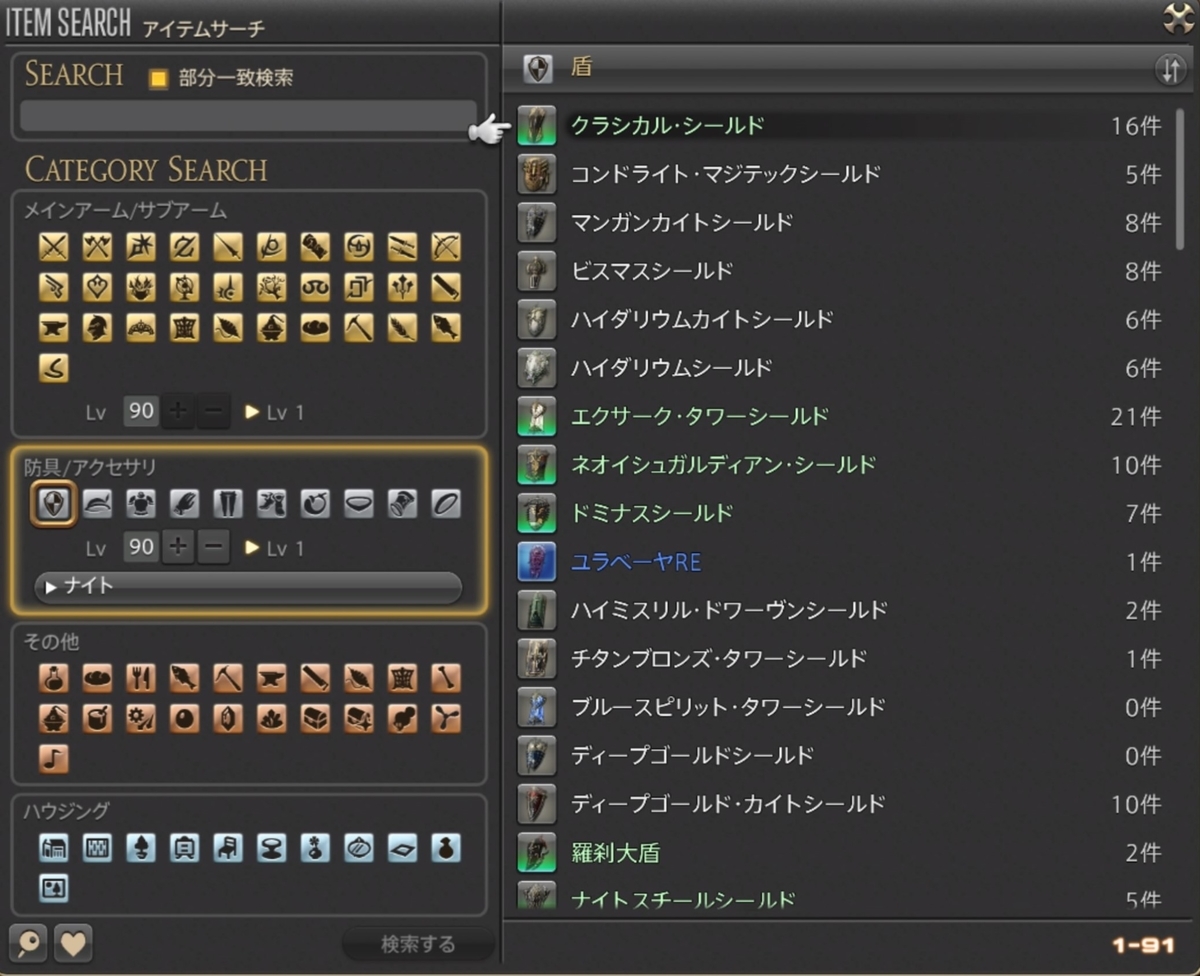Image resolution: width=1200 pixels, height=976 pixels.
Task: Choose the dye bucket category icon
Action: pos(97,718)
